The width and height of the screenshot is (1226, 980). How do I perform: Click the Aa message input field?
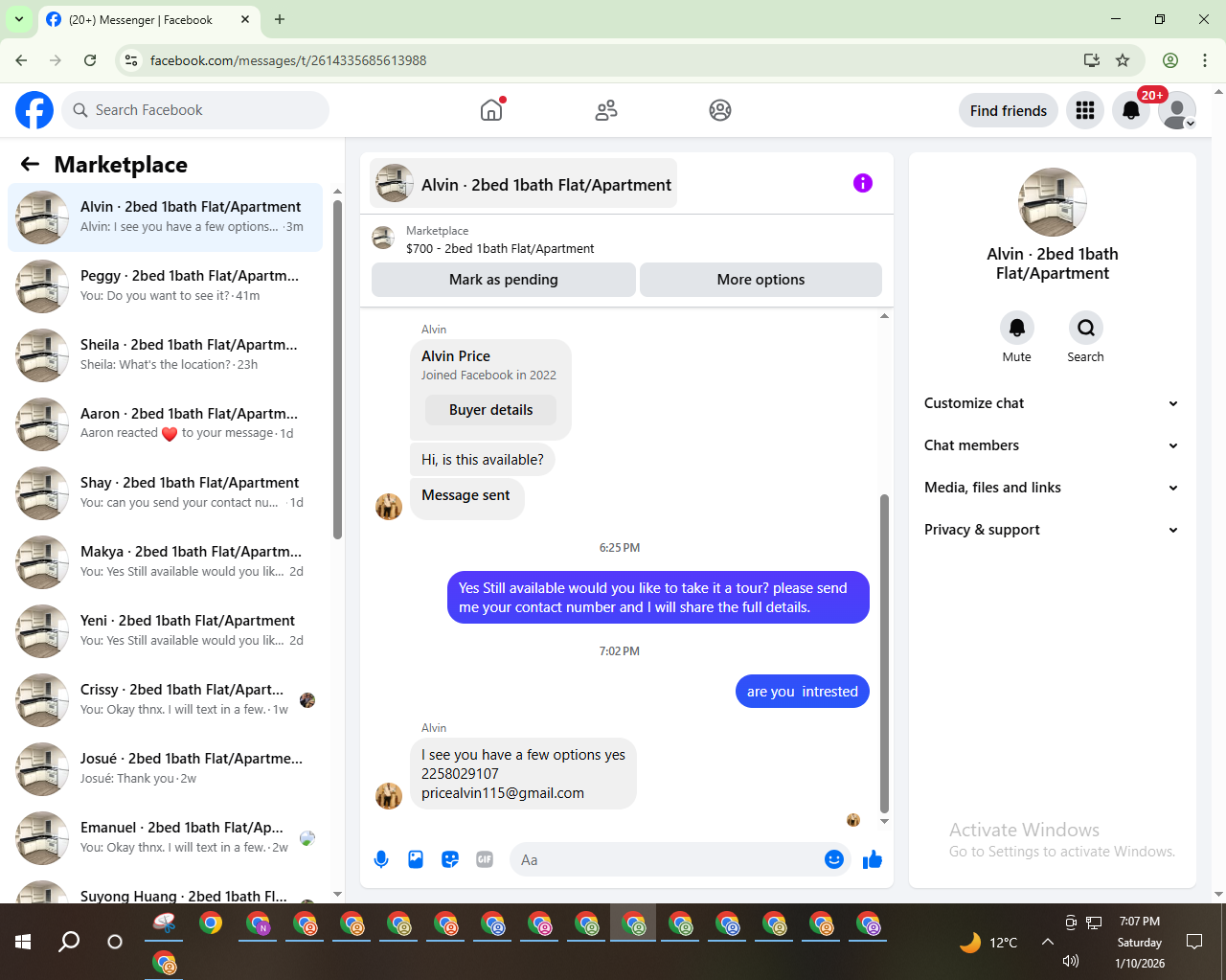click(x=667, y=859)
